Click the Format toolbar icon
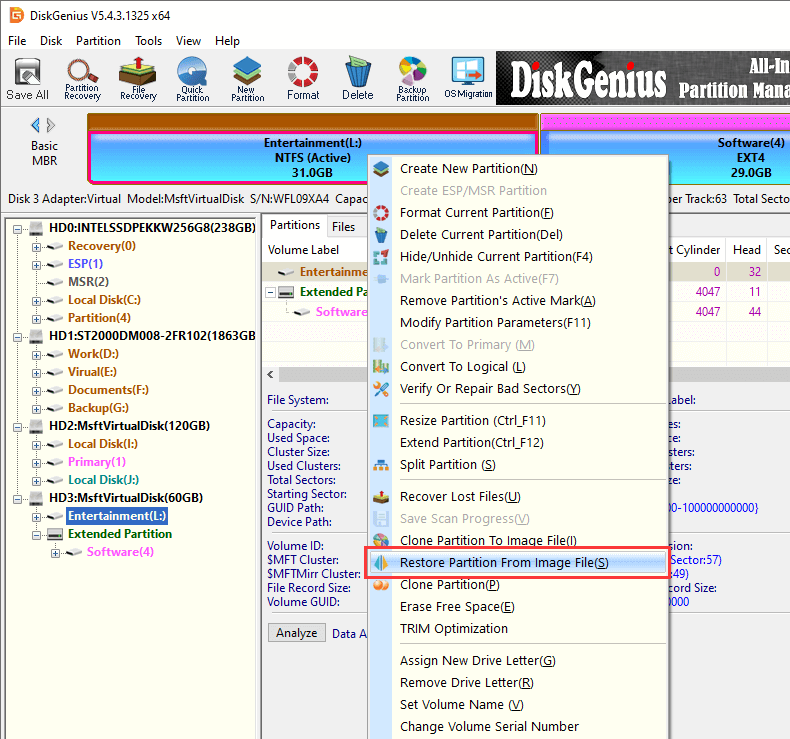 [303, 79]
